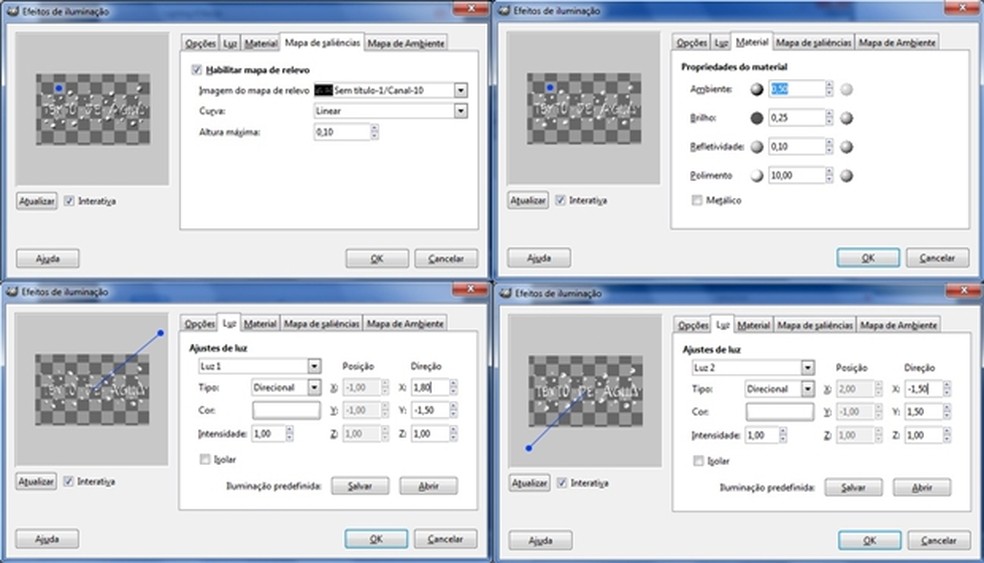Click right Polimento sphere icon
This screenshot has width=984, height=563.
point(847,175)
